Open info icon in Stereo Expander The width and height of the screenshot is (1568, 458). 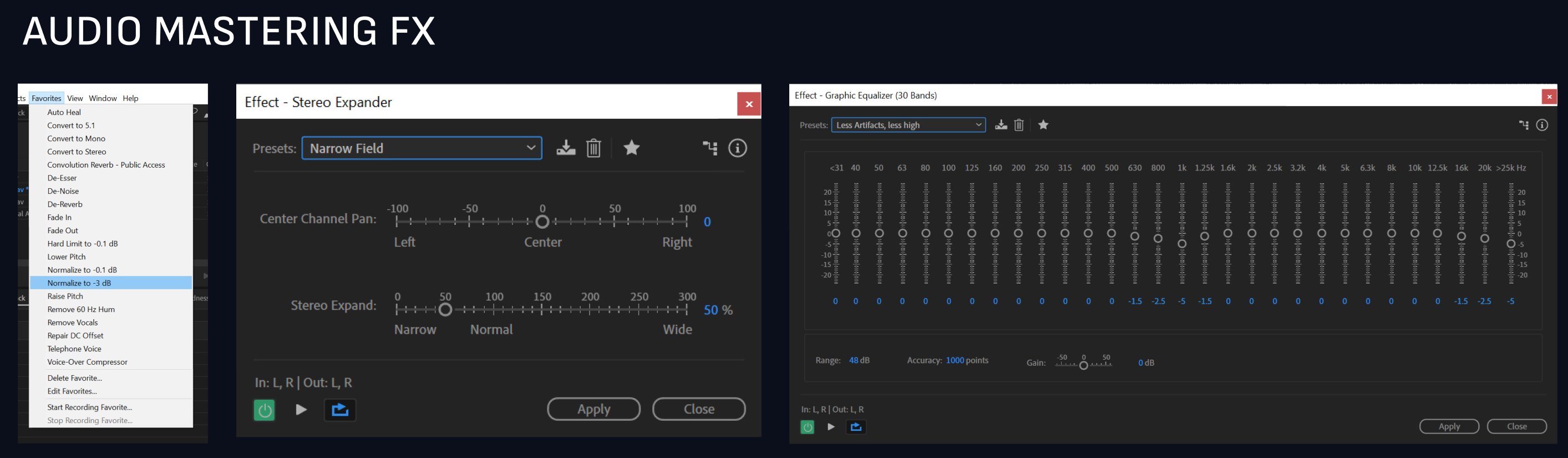[738, 148]
